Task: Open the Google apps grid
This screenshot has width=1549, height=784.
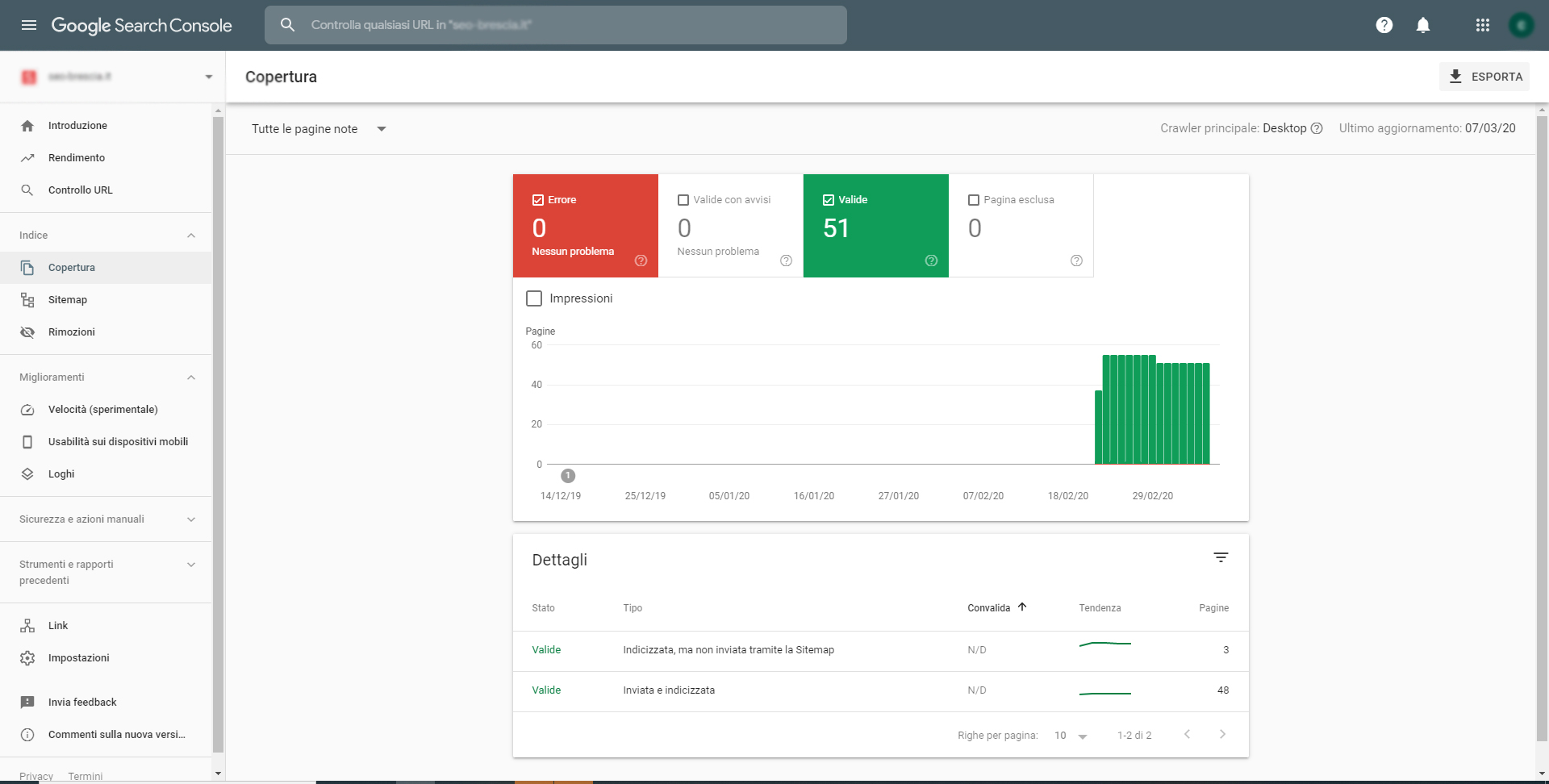Action: point(1483,25)
